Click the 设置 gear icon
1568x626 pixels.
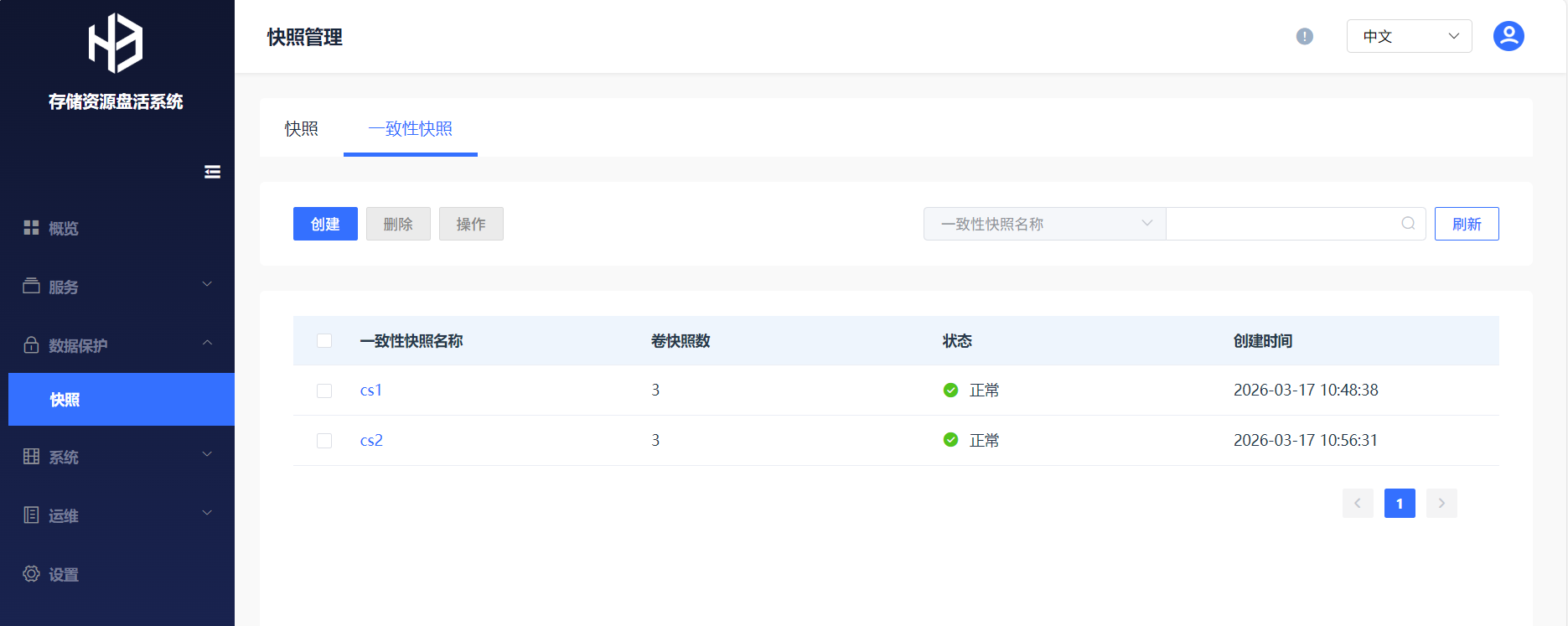[x=31, y=574]
